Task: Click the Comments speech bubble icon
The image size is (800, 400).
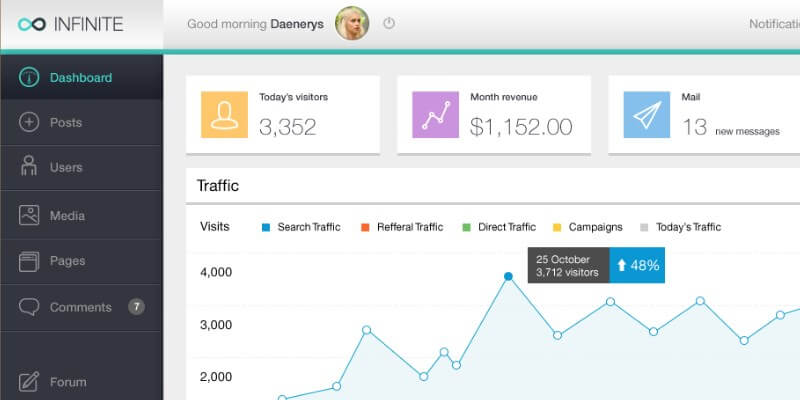Action: (x=29, y=307)
